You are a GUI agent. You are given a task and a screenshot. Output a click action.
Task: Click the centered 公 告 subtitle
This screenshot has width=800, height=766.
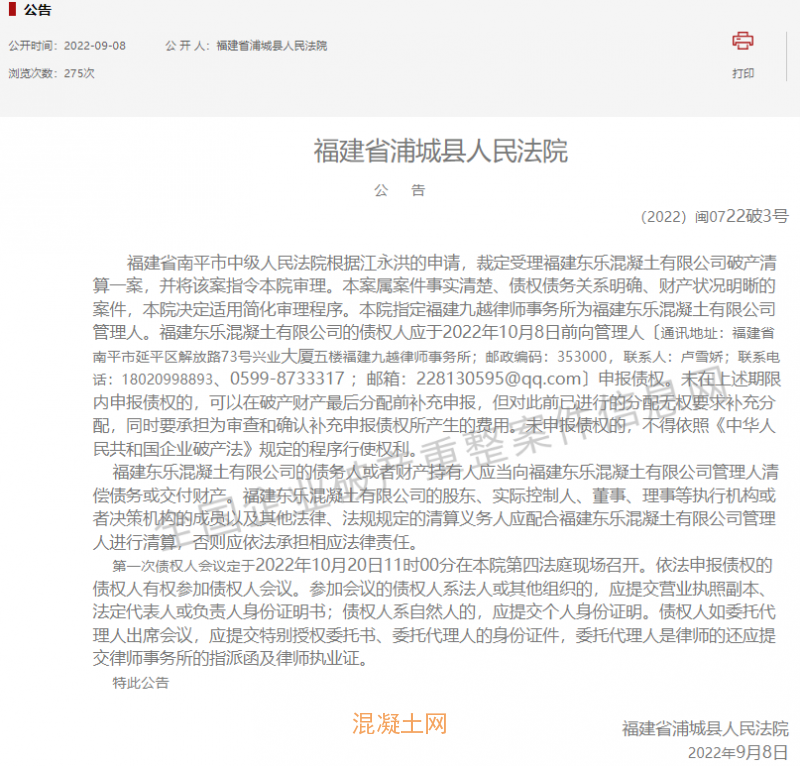[399, 190]
